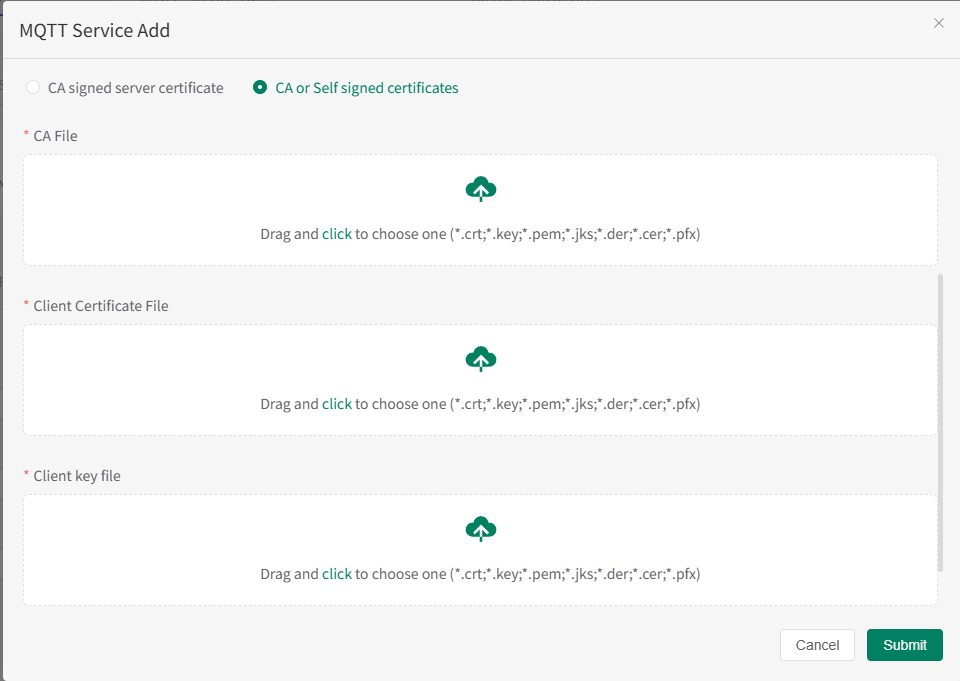This screenshot has width=960, height=681.
Task: Click the Client key file upload icon
Action: [x=481, y=528]
